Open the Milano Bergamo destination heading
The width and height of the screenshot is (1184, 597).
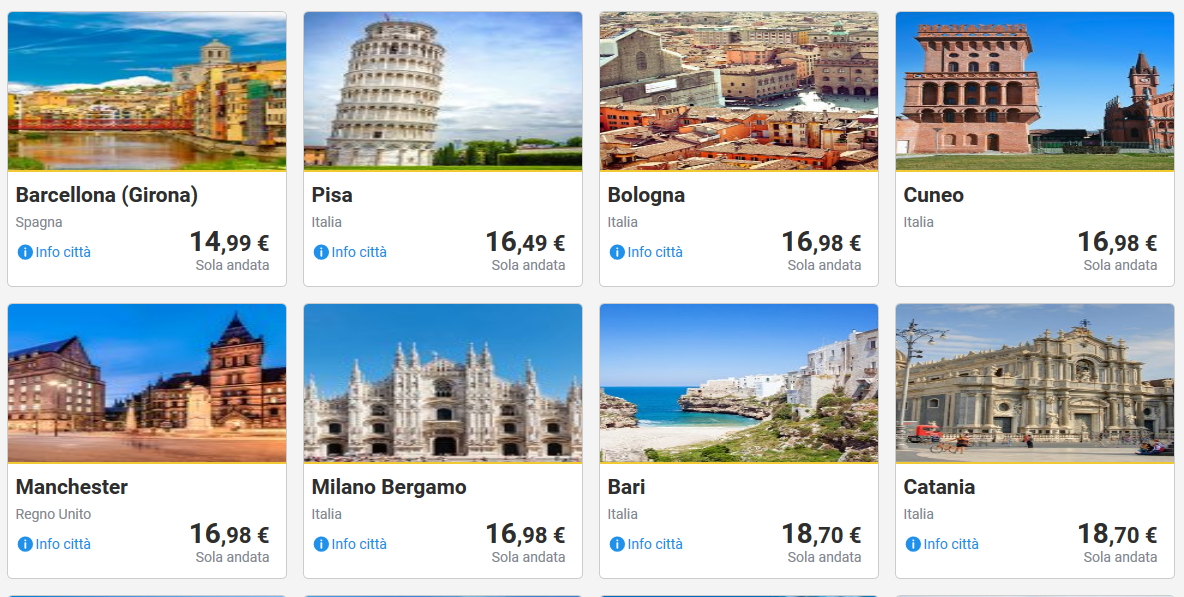coord(389,487)
